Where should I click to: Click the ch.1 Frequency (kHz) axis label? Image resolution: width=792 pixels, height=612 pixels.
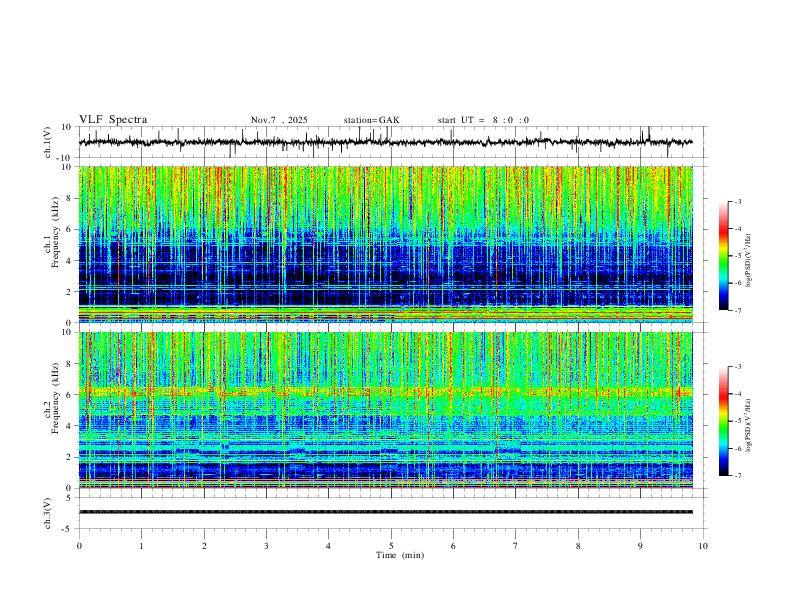click(x=53, y=231)
